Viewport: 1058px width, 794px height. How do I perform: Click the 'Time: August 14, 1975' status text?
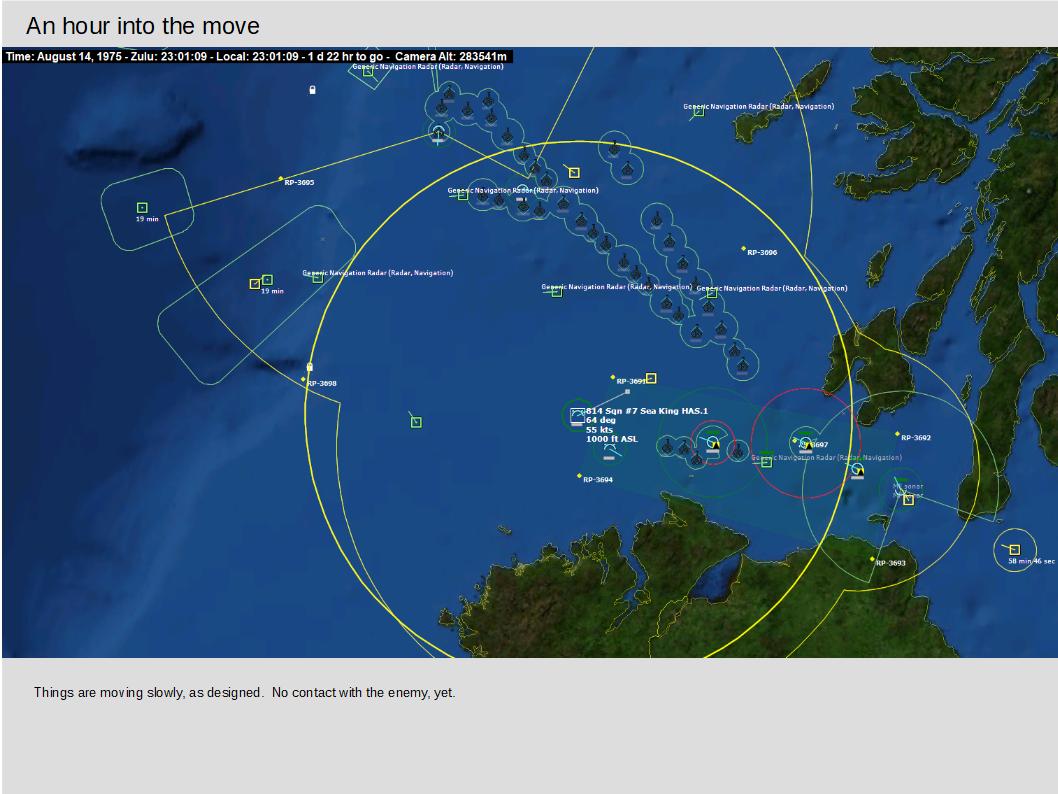(x=63, y=57)
